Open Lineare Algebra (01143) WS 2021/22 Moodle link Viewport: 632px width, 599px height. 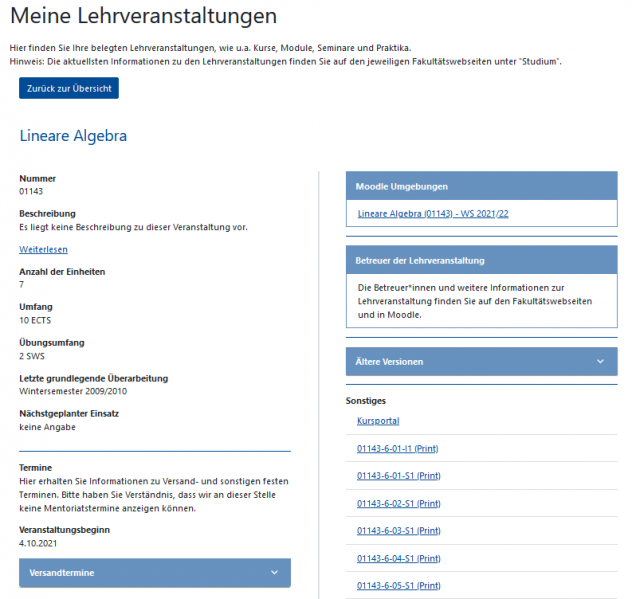pos(433,214)
